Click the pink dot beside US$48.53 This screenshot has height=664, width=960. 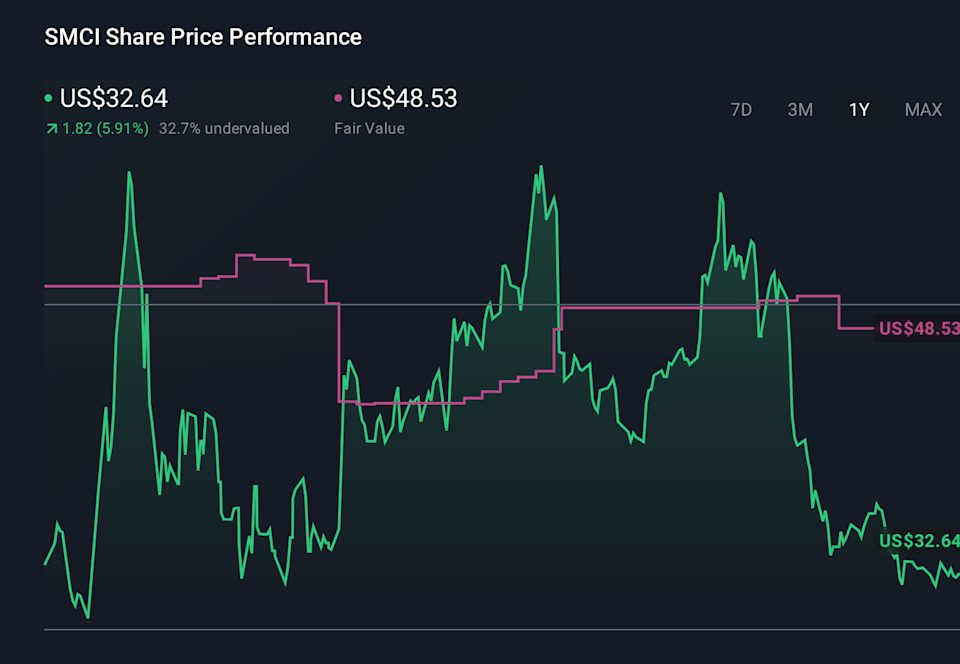click(x=336, y=98)
